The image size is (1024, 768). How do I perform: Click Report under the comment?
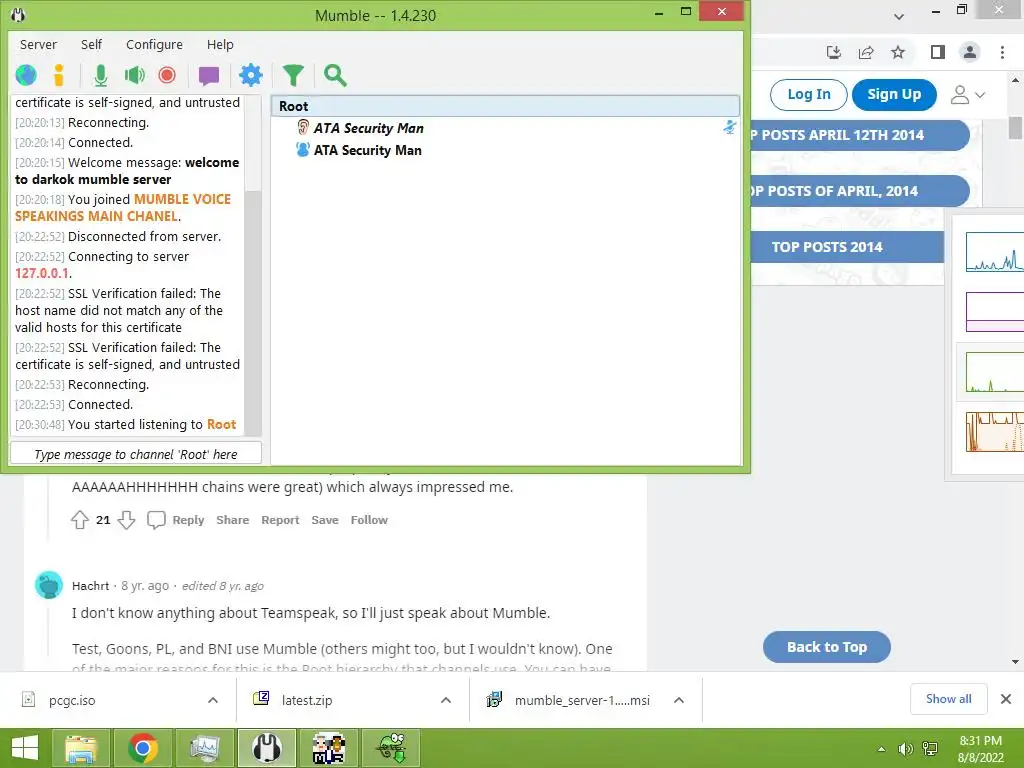tap(280, 520)
